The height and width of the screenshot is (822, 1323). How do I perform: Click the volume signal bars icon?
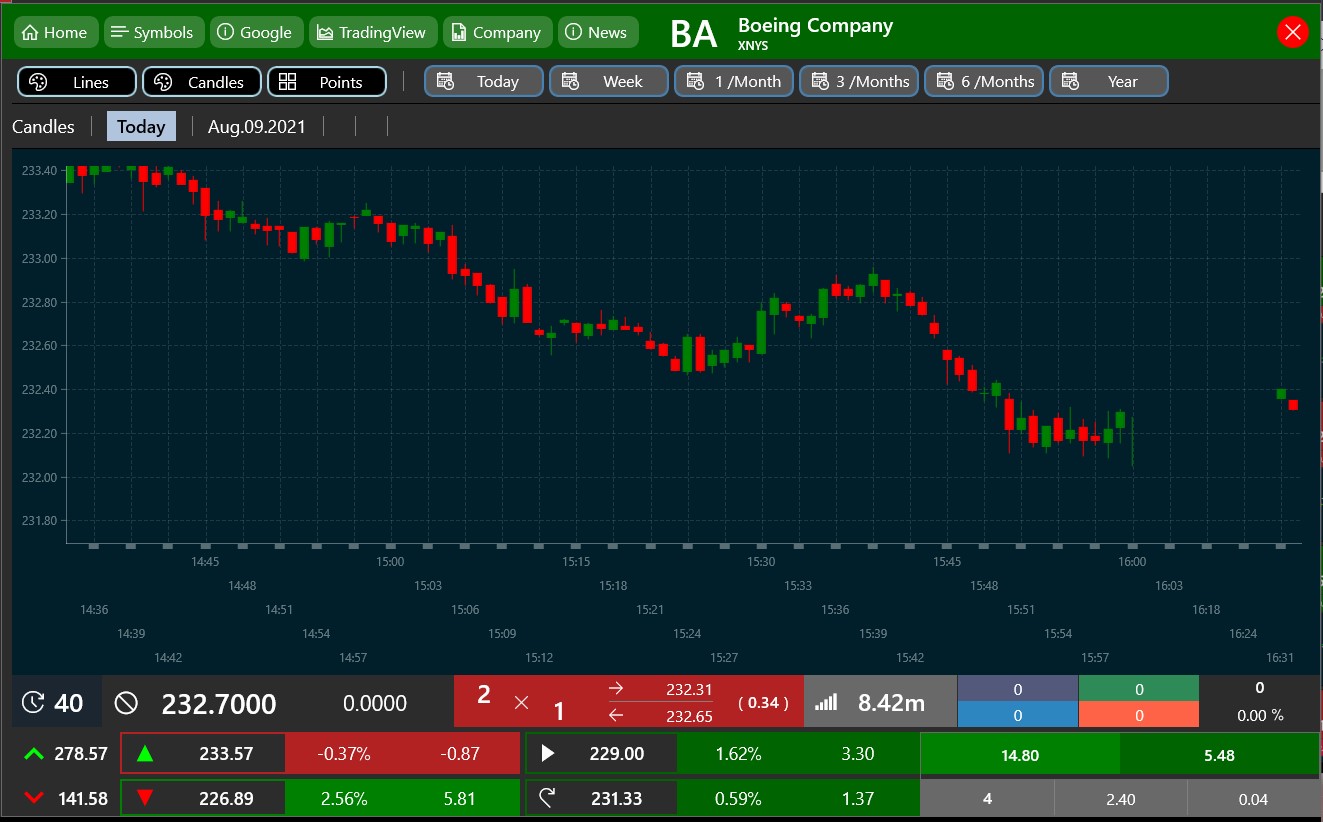pos(826,703)
